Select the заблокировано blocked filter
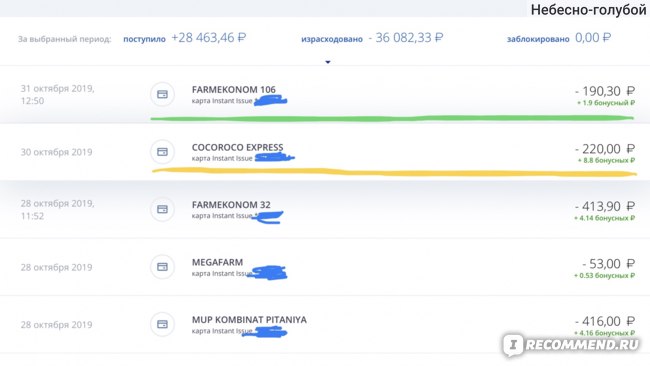The width and height of the screenshot is (650, 366). click(538, 39)
